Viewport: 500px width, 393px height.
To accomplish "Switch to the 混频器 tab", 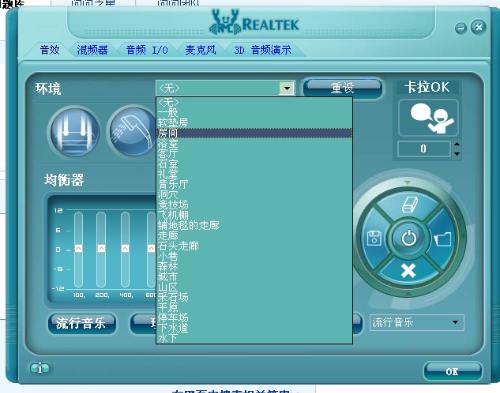I will [92, 50].
